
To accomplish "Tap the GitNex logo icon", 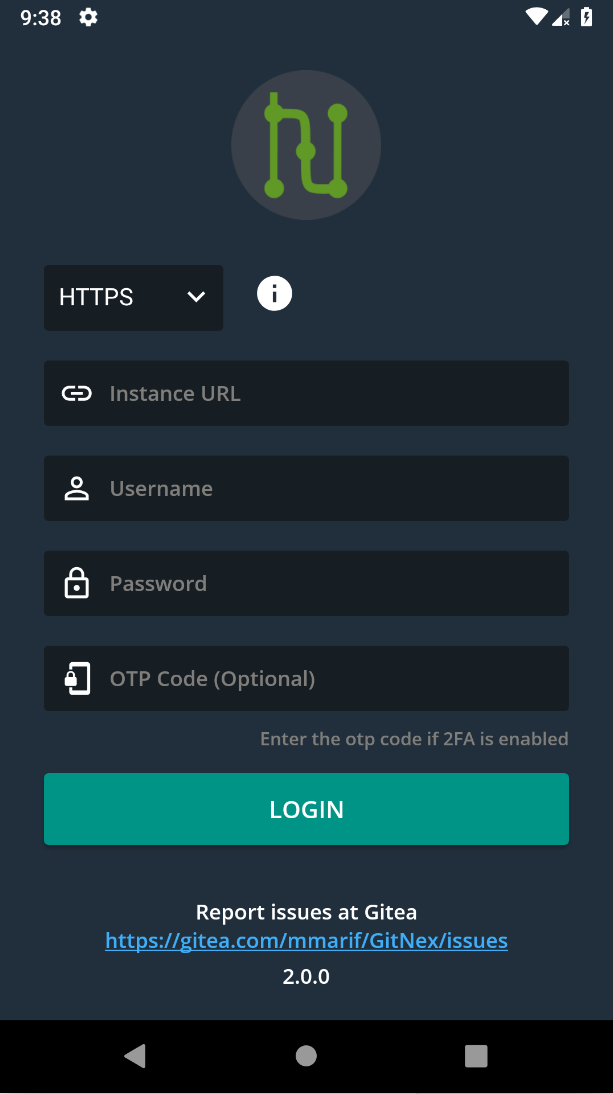I will tap(306, 145).
